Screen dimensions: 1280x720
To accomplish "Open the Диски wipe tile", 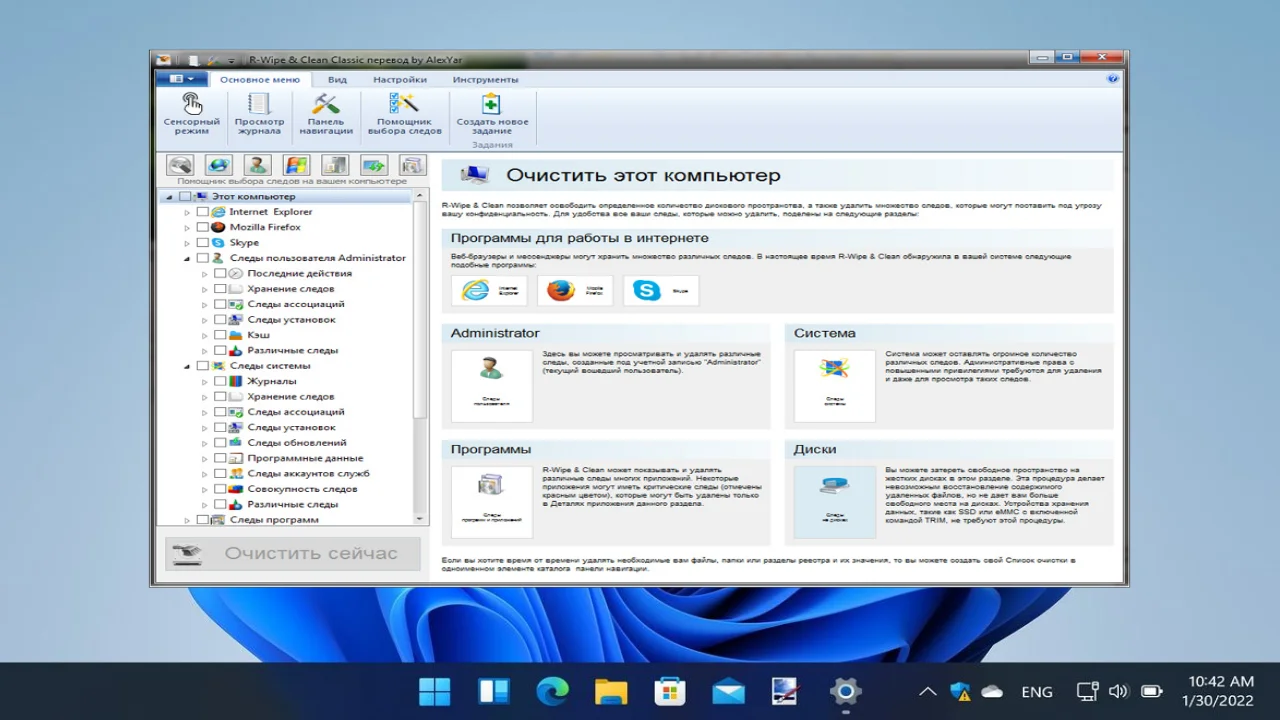I will click(834, 502).
